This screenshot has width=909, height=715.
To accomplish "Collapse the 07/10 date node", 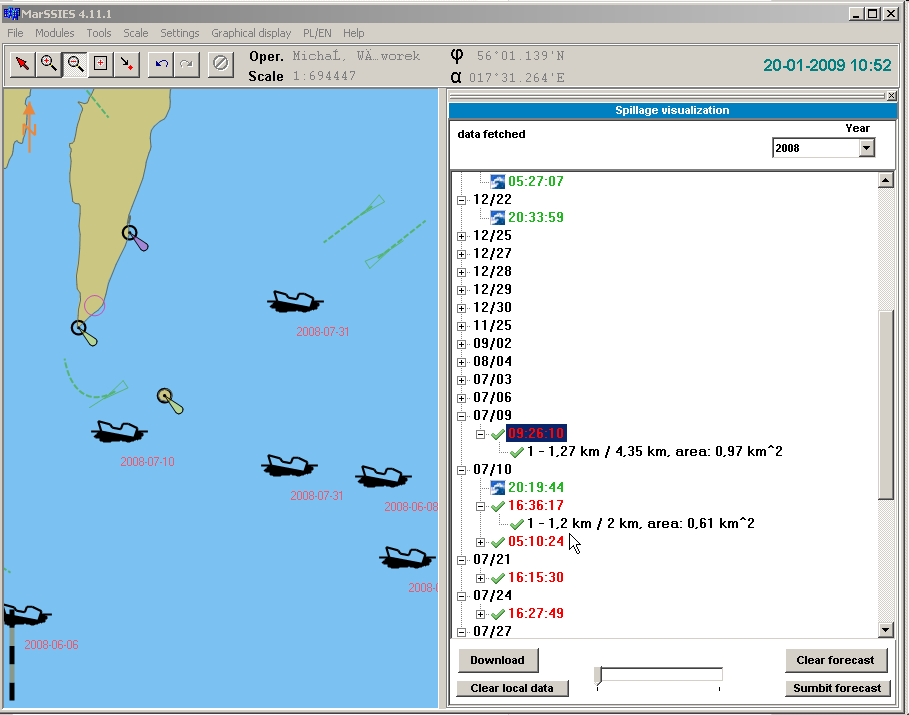I will [x=461, y=470].
